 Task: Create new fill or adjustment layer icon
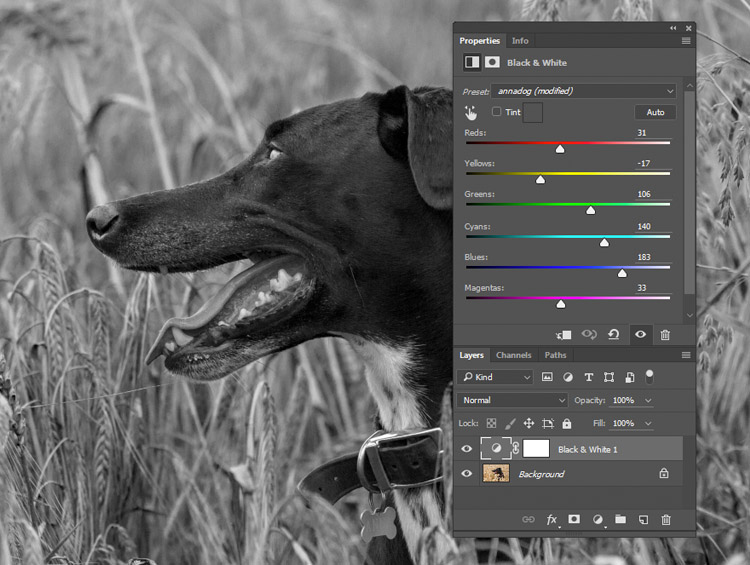[x=597, y=520]
